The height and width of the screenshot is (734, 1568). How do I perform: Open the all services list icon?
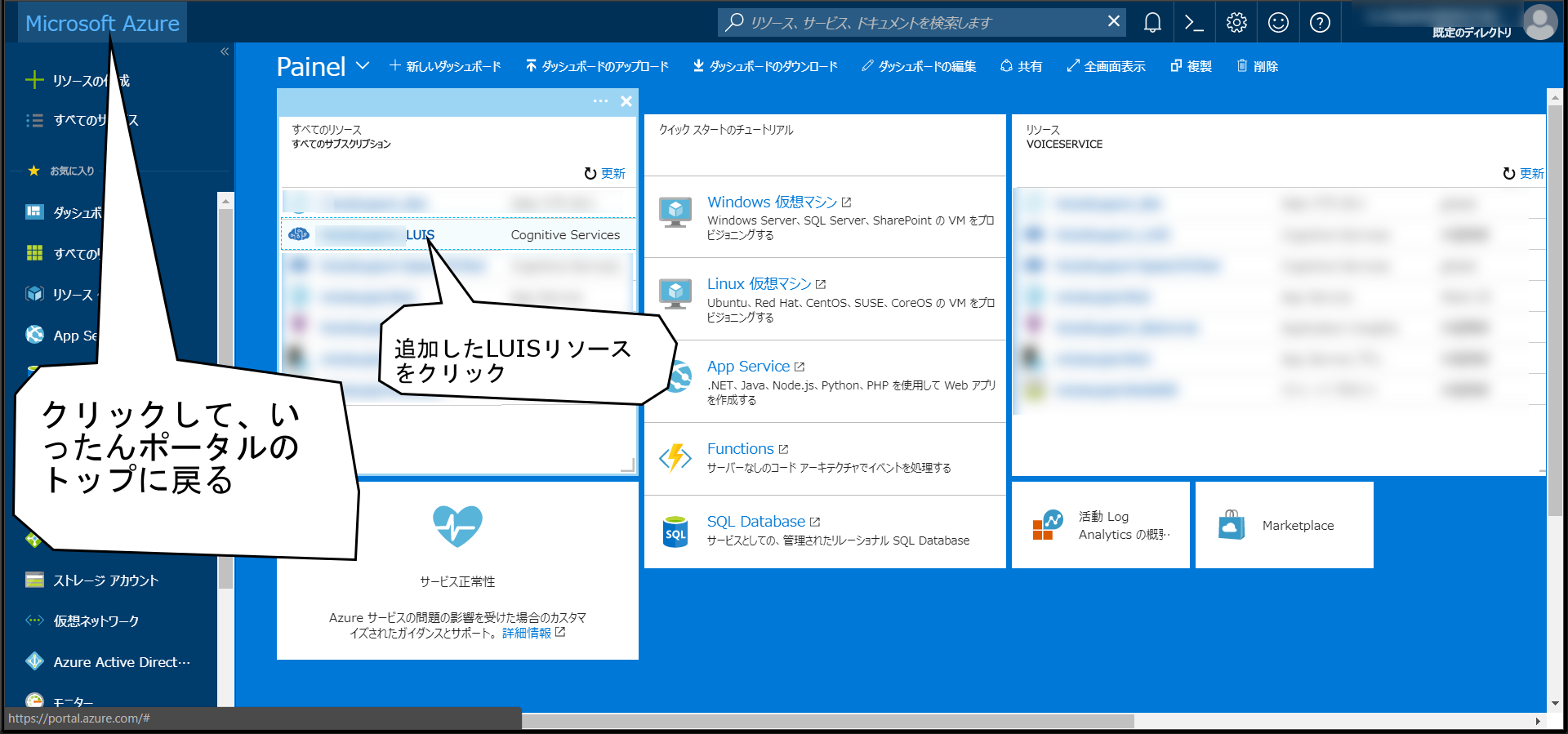pyautogui.click(x=34, y=120)
